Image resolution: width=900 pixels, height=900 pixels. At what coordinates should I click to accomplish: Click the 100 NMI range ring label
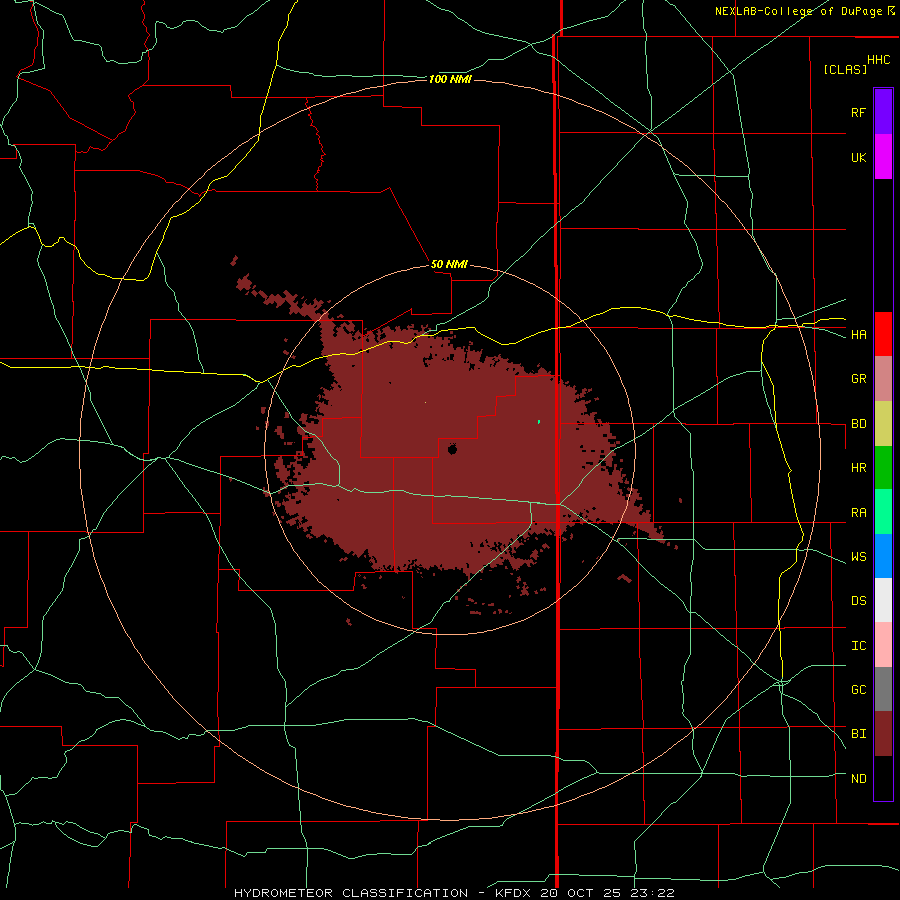click(450, 79)
